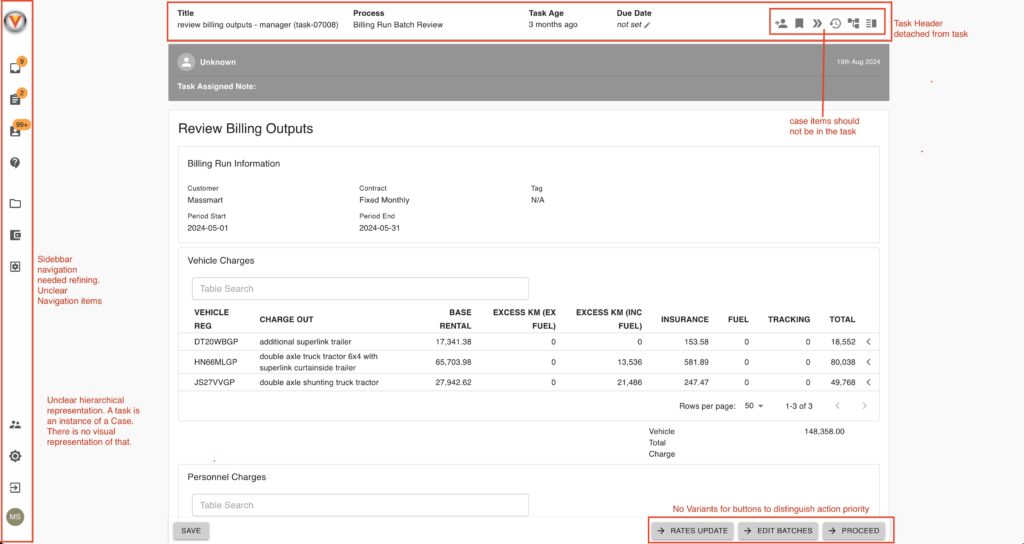Open the folder icon in sidebar

coord(15,204)
